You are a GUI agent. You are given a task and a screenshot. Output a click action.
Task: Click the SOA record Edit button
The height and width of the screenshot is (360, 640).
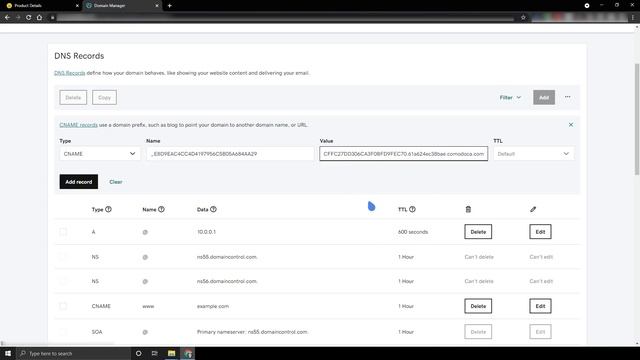click(x=540, y=332)
